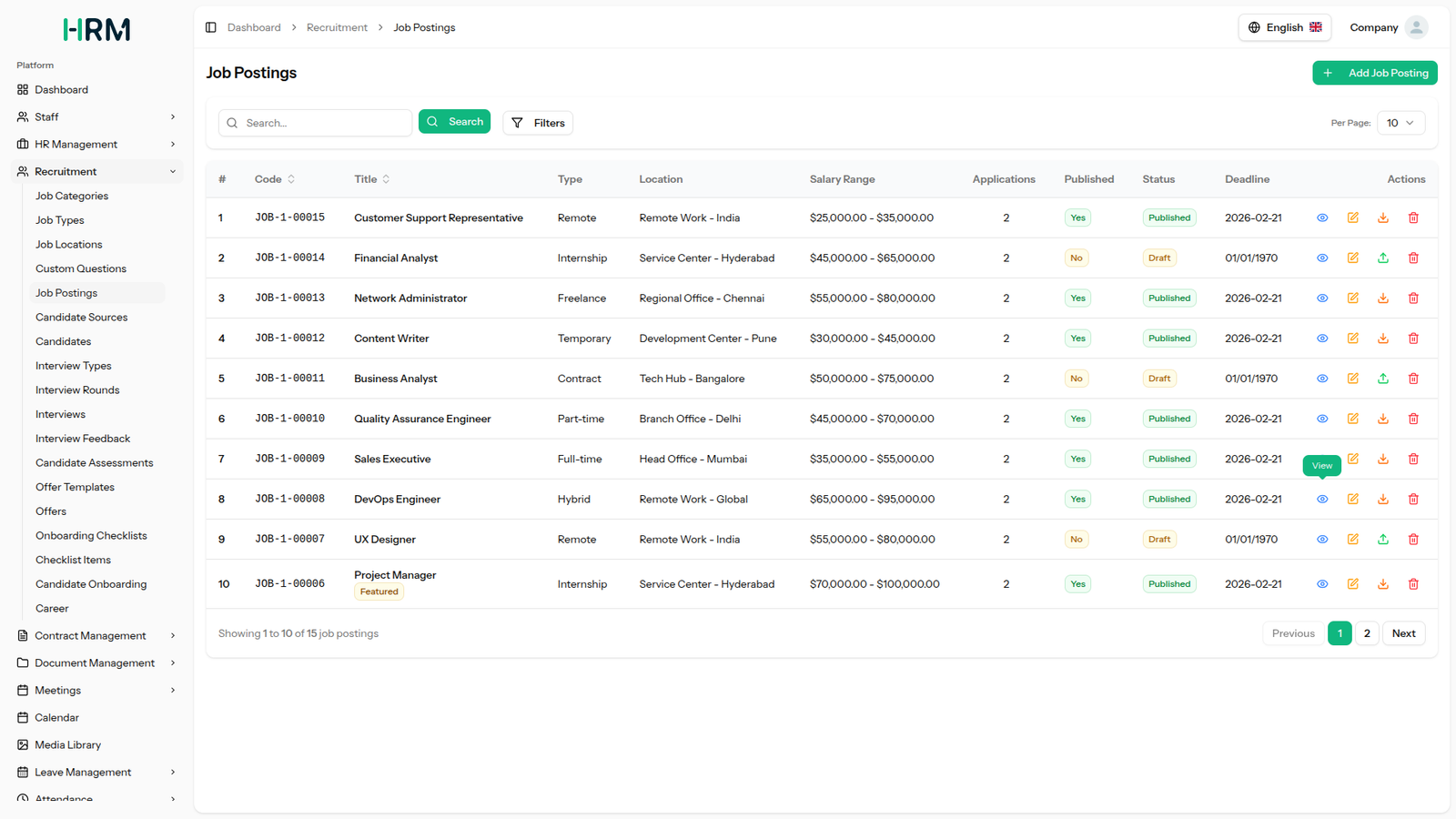Unpublish the Content Writer posting
Image resolution: width=1456 pixels, height=819 pixels.
coord(1383,339)
